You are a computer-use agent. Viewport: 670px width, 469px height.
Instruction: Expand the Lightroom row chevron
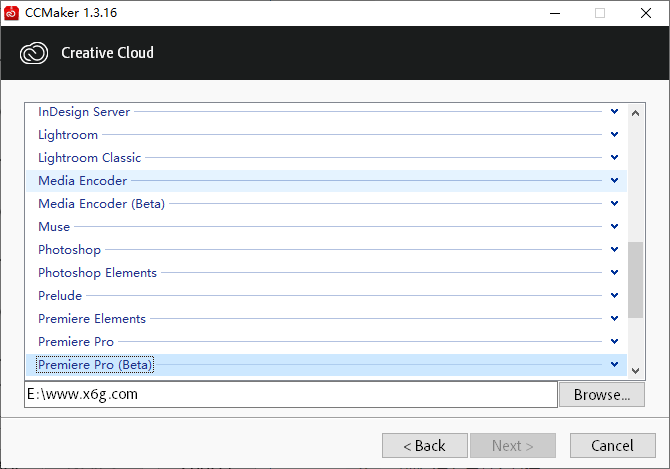point(614,135)
